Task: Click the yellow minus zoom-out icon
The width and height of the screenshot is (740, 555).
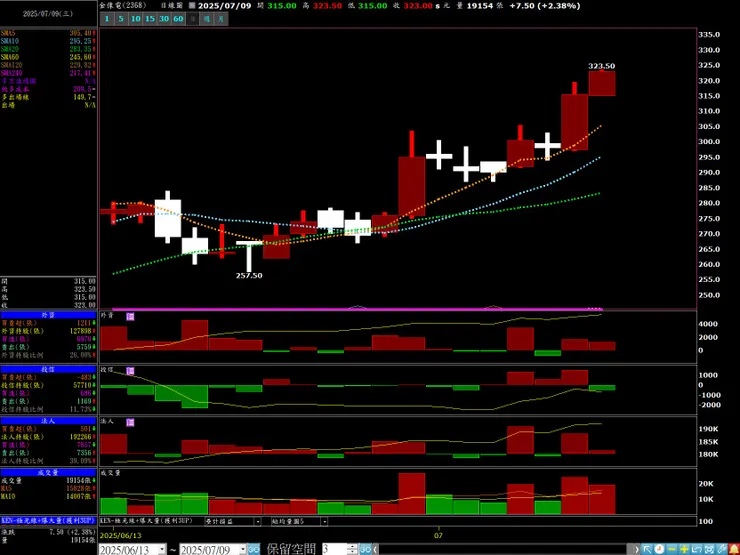Action: pyautogui.click(x=672, y=549)
